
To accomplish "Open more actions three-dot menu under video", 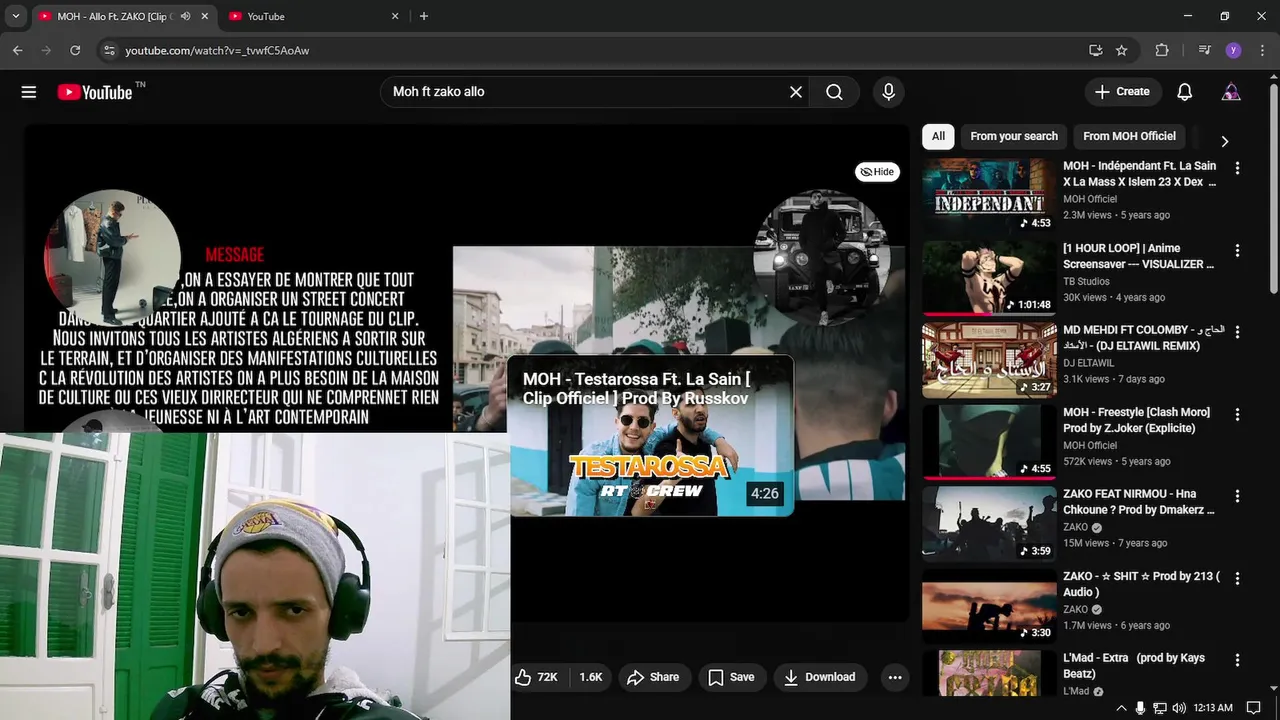I will [x=895, y=677].
